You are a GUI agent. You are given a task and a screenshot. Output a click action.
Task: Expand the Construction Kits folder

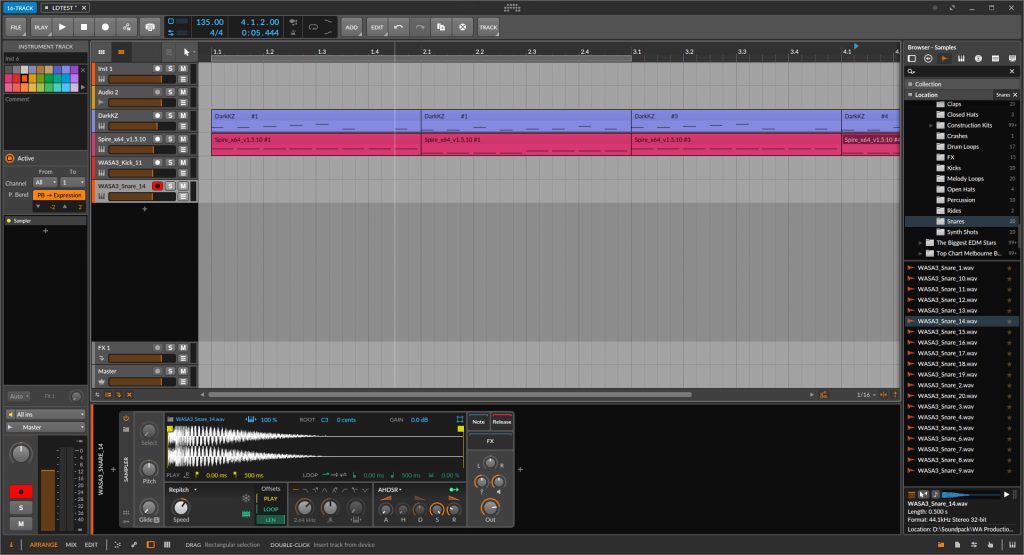click(931, 125)
